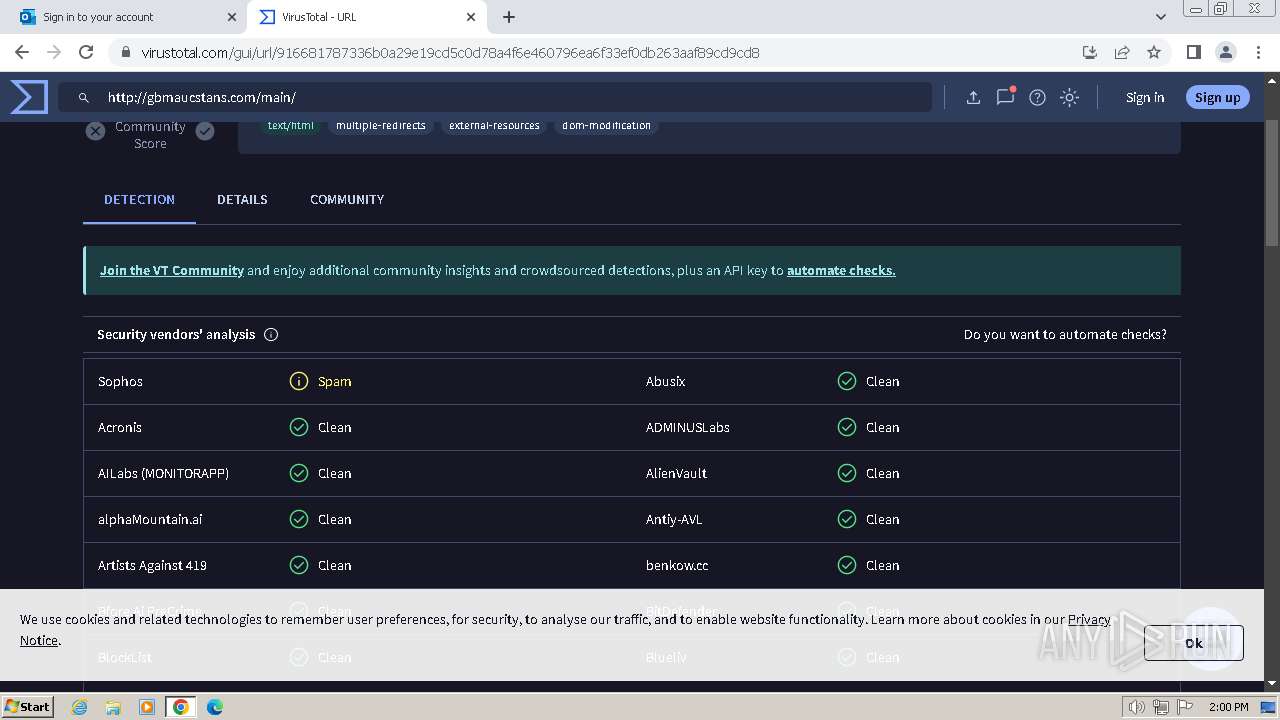Expand the tab search dropdown arrow
Screen dimensions: 1280x720
[1160, 17]
